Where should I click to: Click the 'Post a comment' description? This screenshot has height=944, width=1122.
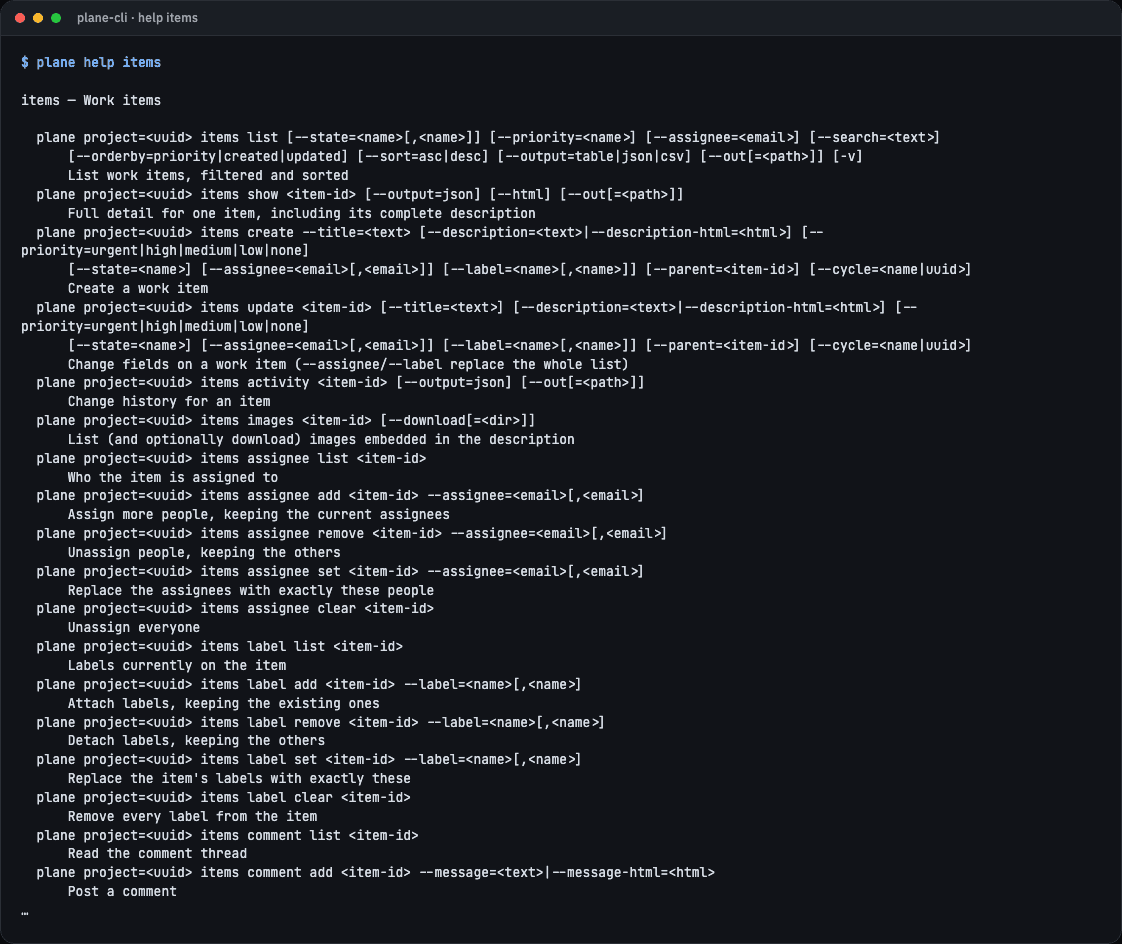122,892
